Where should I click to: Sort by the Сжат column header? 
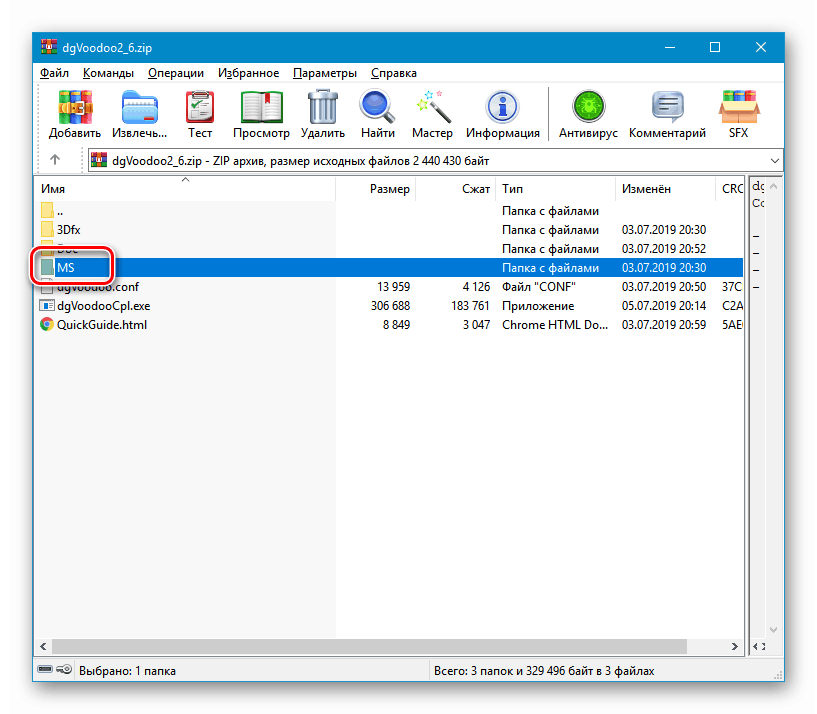point(455,189)
